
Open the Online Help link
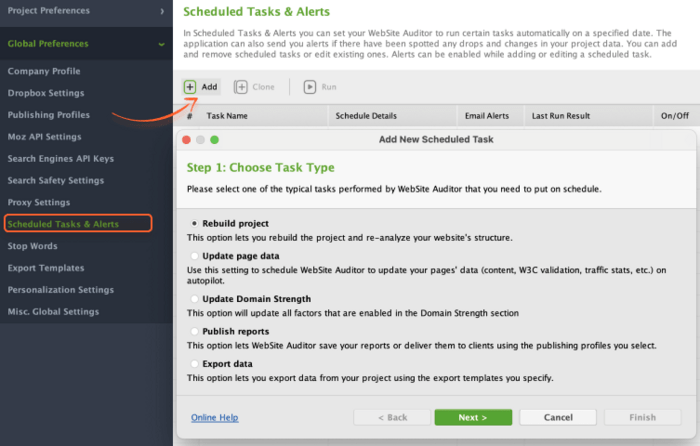[215, 417]
